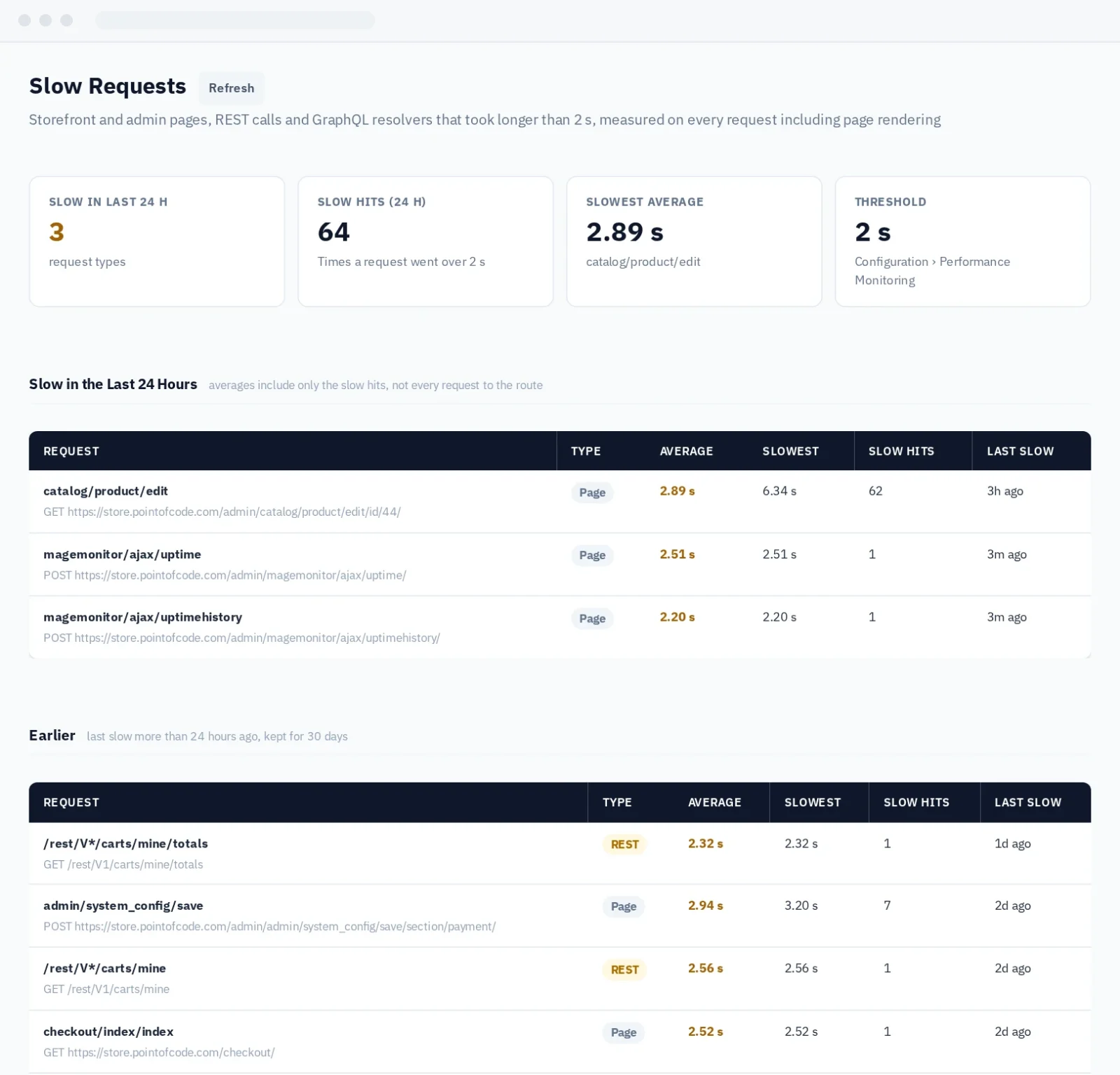Select the Slow Hits (24 H) card

click(425, 241)
